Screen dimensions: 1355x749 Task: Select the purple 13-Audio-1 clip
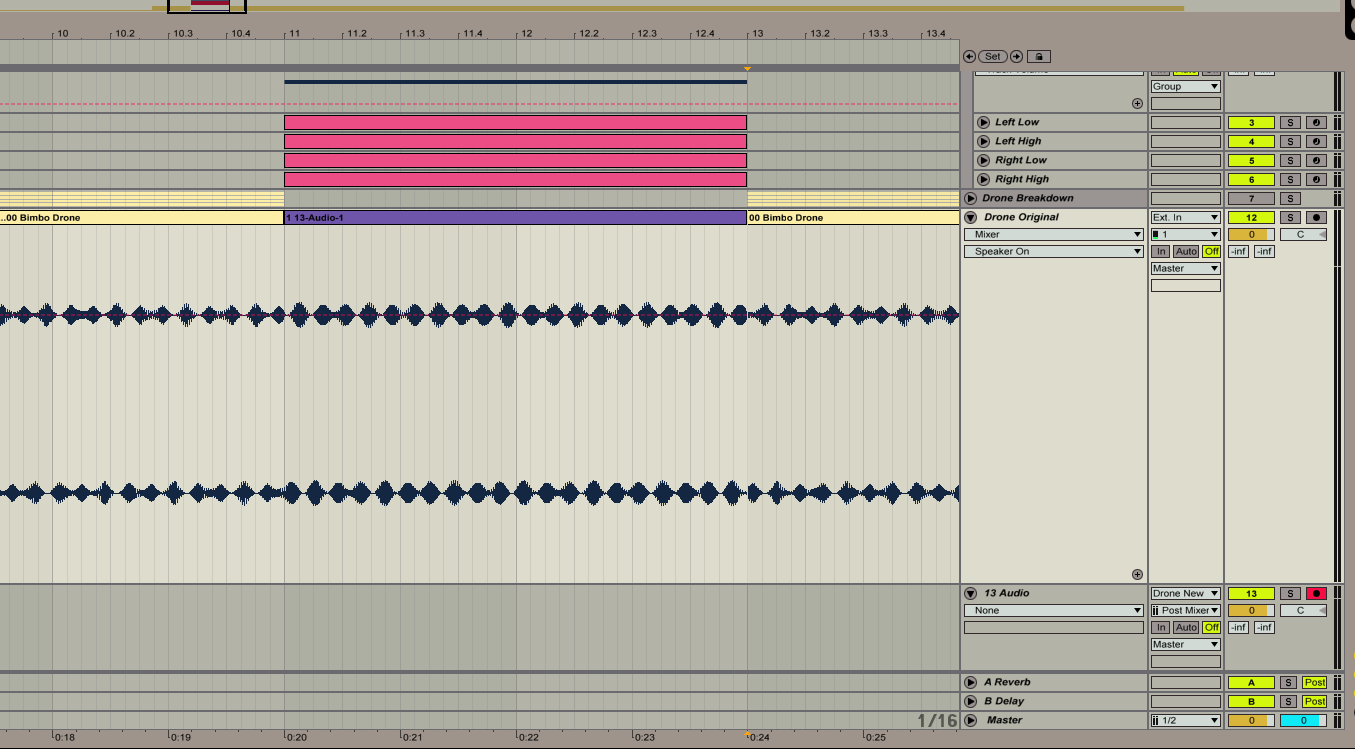515,218
